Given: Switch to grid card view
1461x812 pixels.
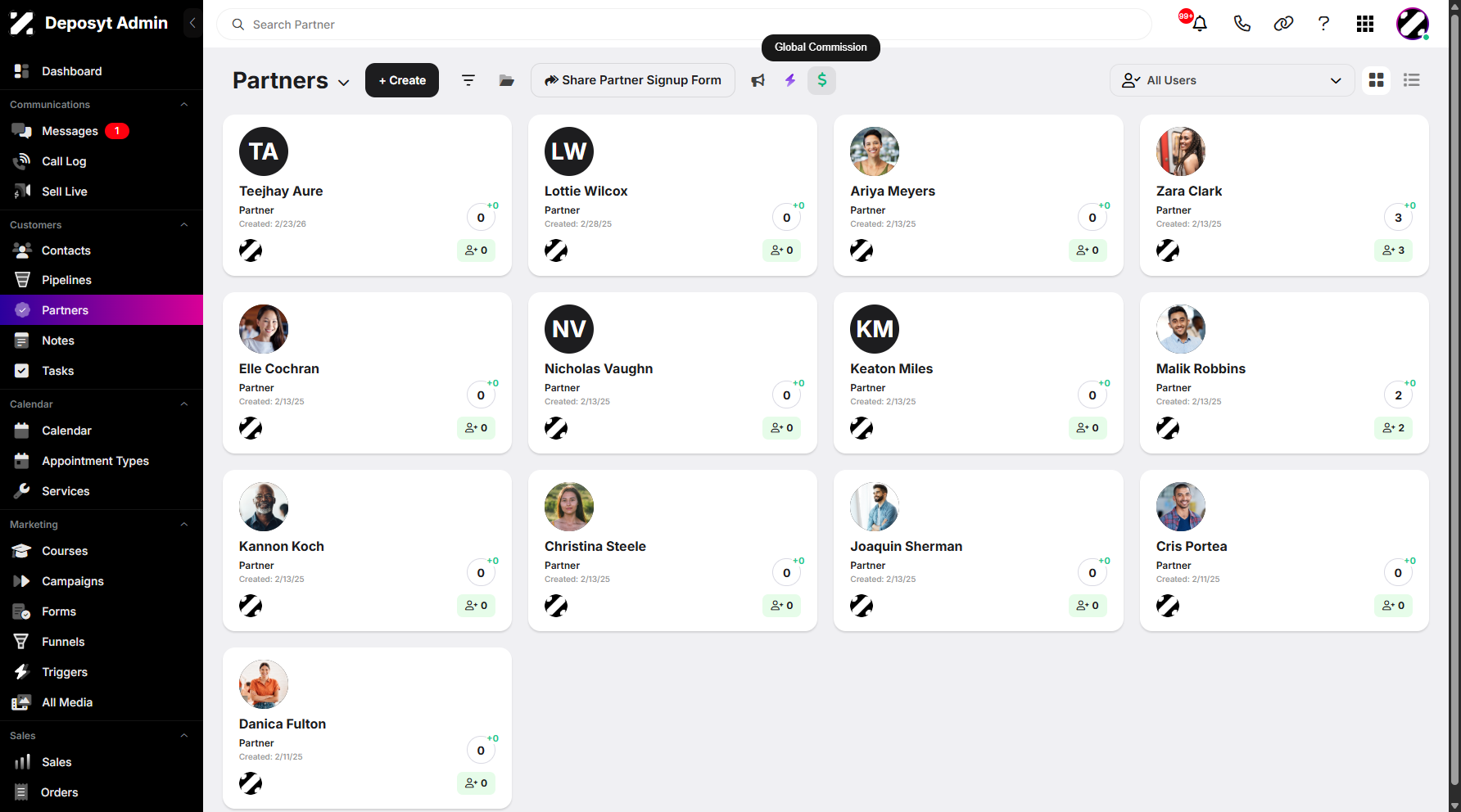Looking at the screenshot, I should pyautogui.click(x=1377, y=80).
